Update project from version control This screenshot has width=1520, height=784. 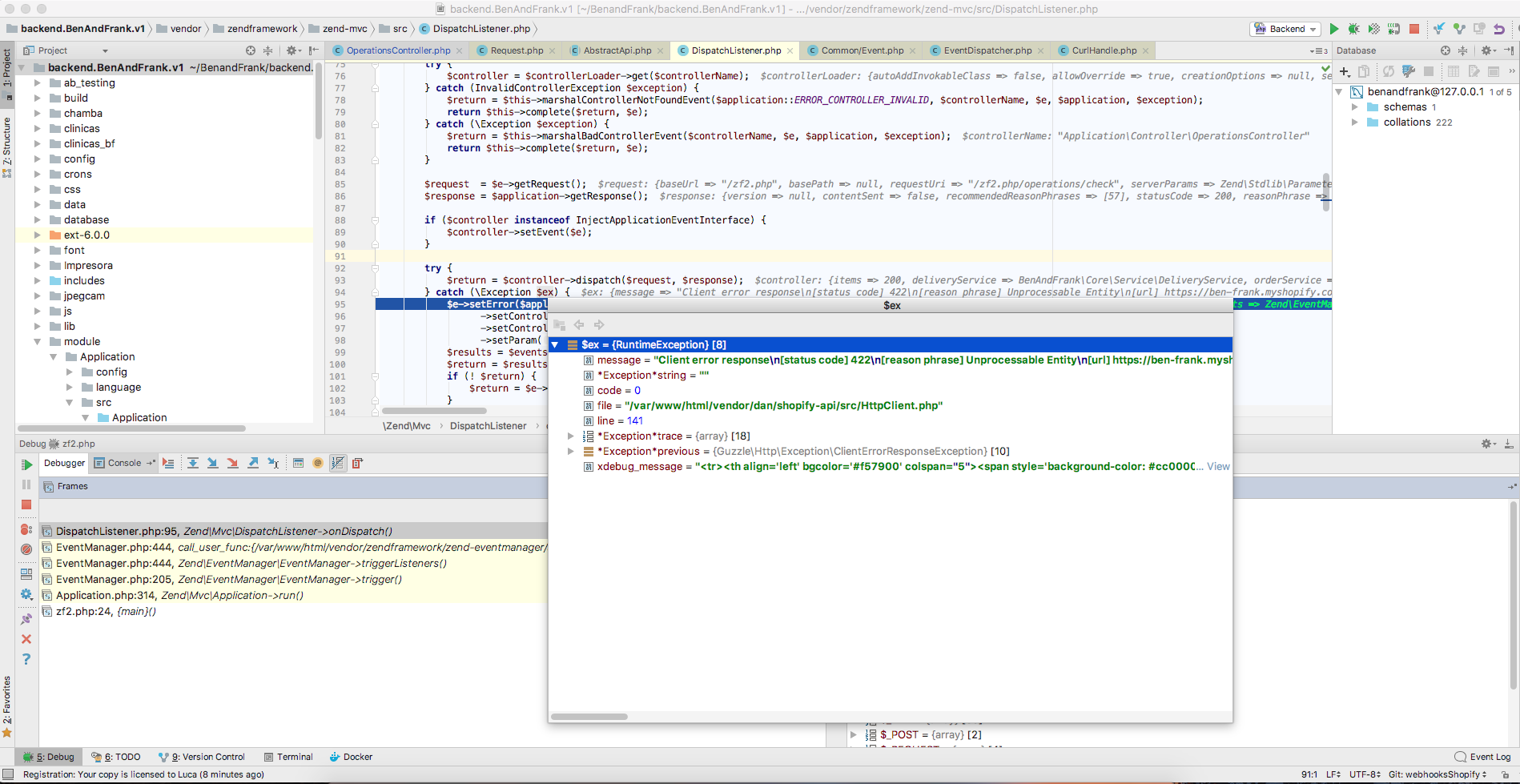click(x=1439, y=29)
